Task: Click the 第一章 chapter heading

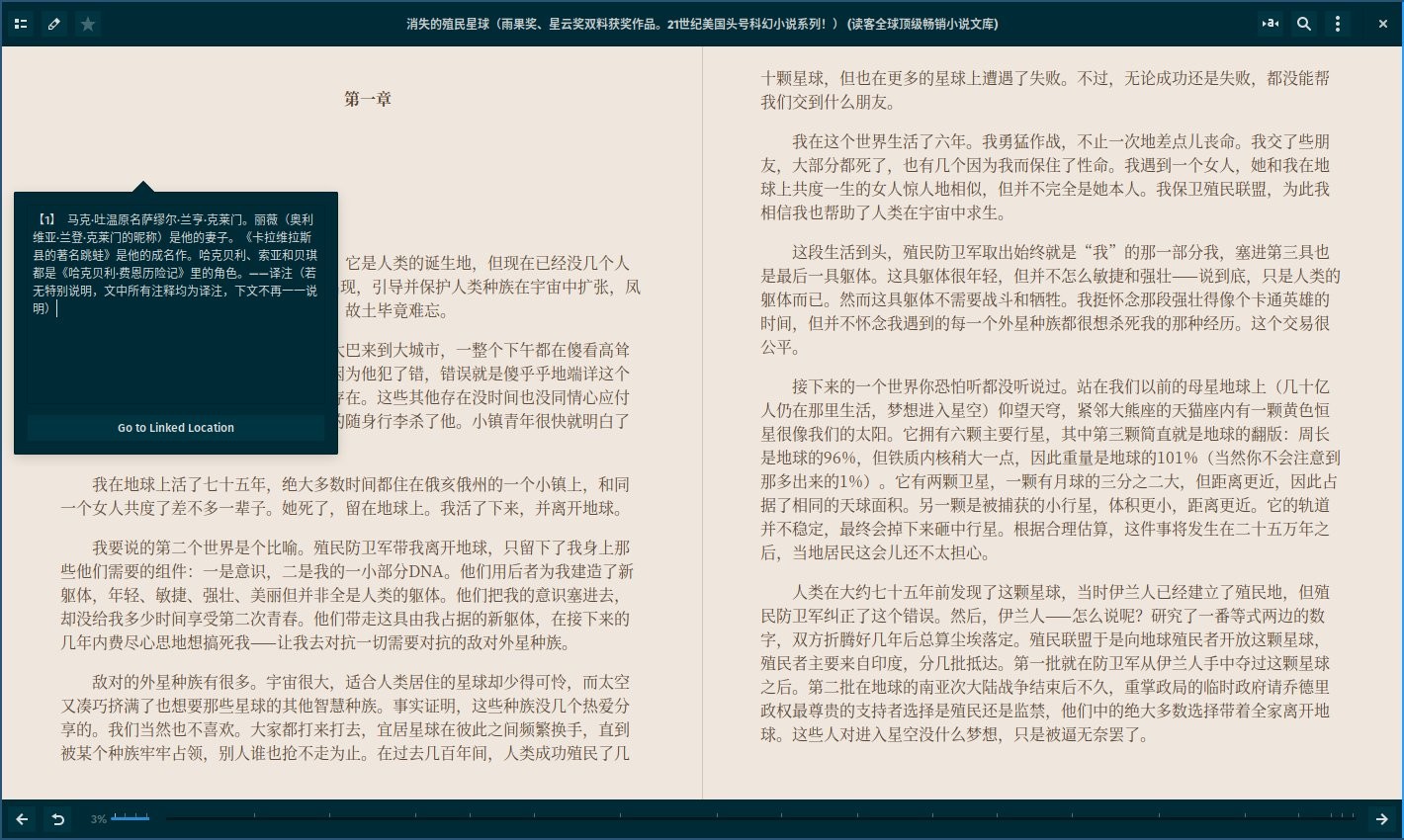Action: click(x=368, y=99)
